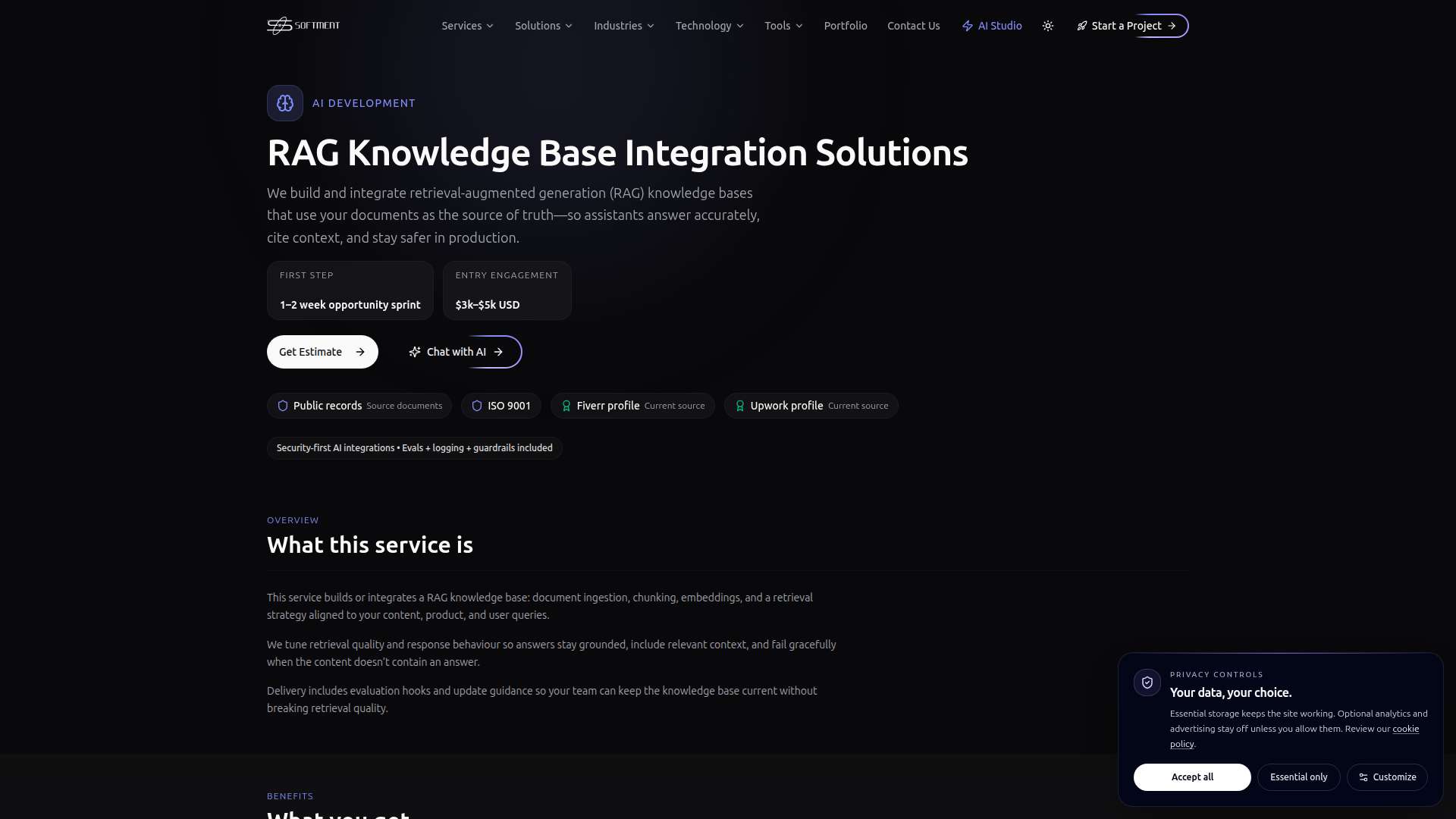Open the Fiverr profile badge

click(x=632, y=406)
